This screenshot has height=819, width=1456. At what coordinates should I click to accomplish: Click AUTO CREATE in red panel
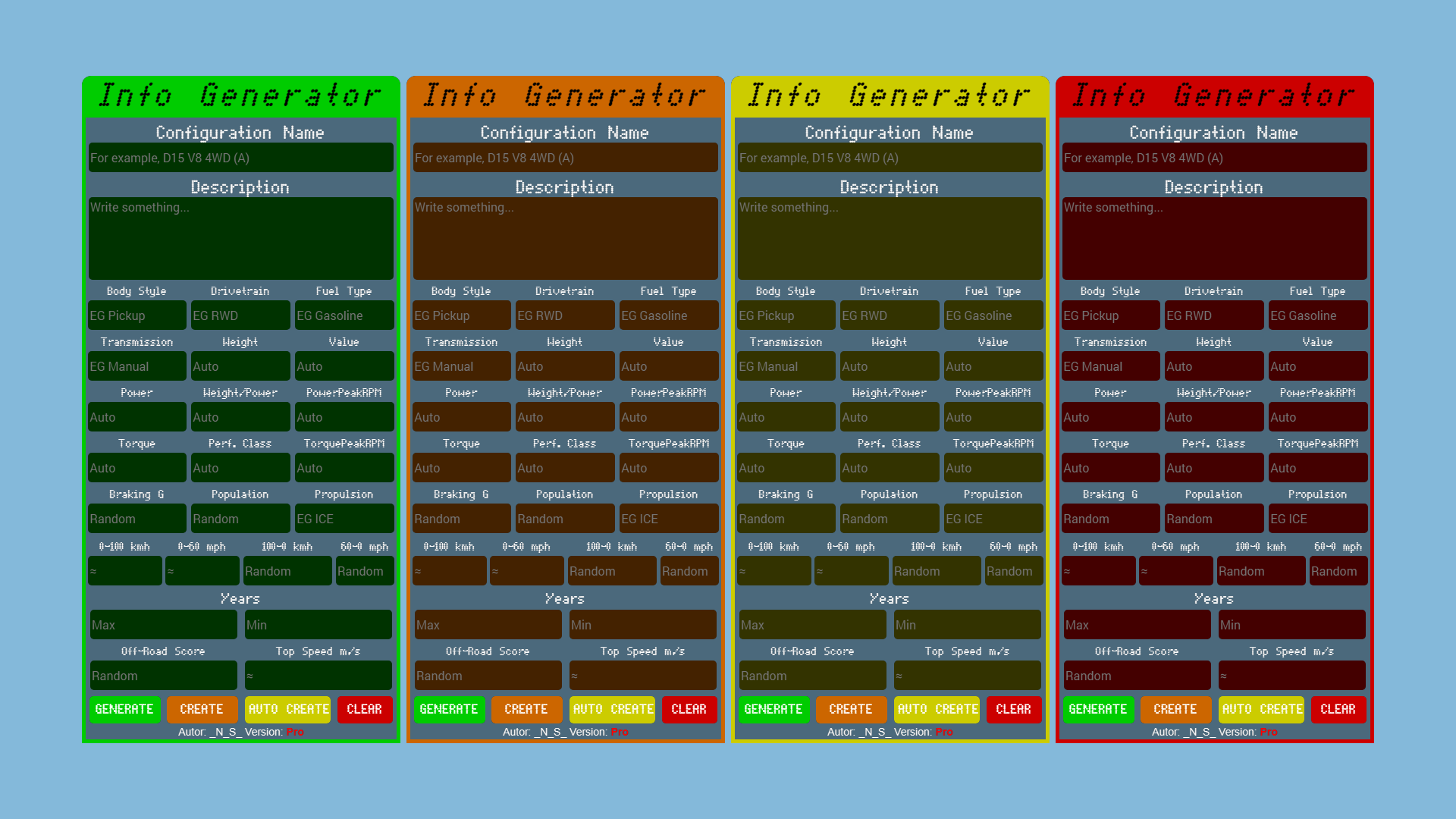point(1262,709)
